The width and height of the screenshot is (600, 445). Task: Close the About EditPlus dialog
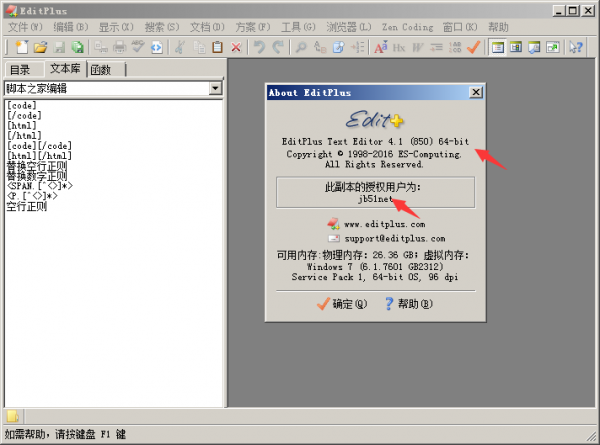pos(476,92)
